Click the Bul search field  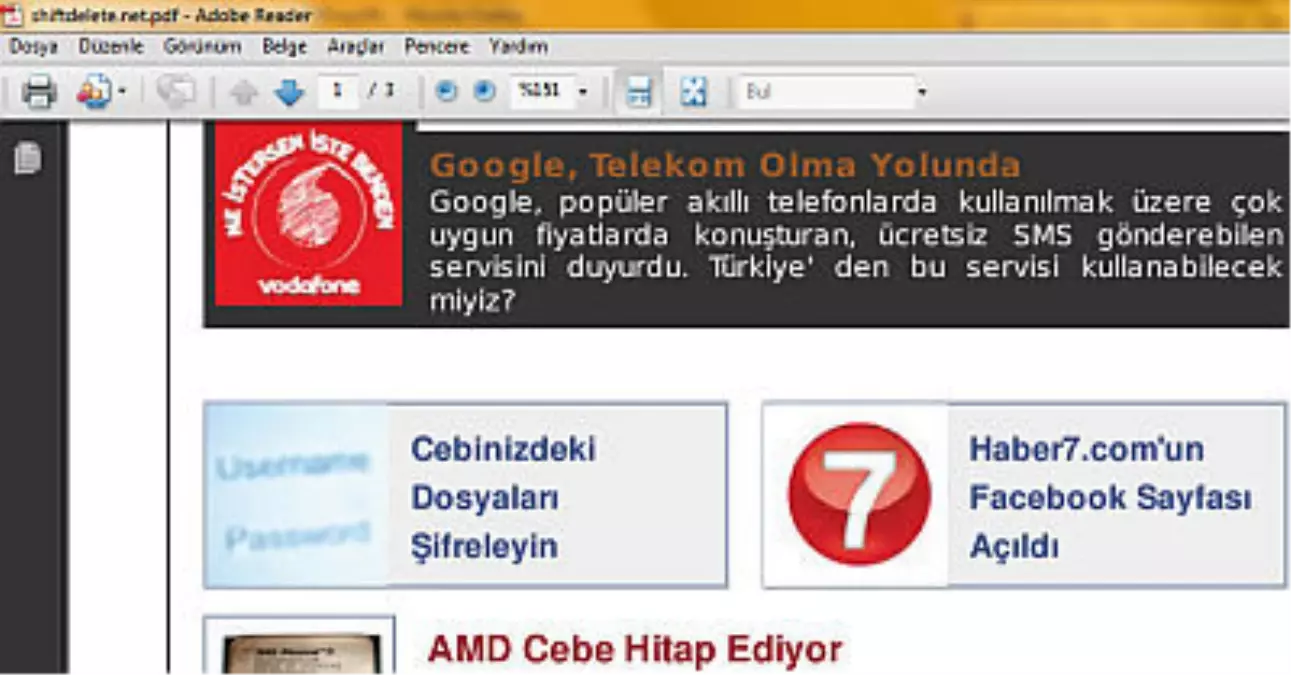tap(826, 92)
